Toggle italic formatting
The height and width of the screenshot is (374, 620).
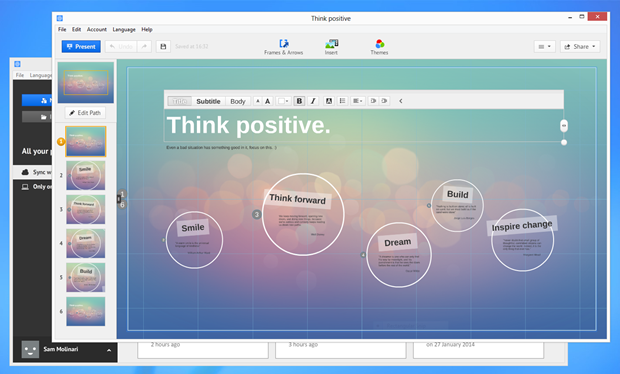point(313,101)
